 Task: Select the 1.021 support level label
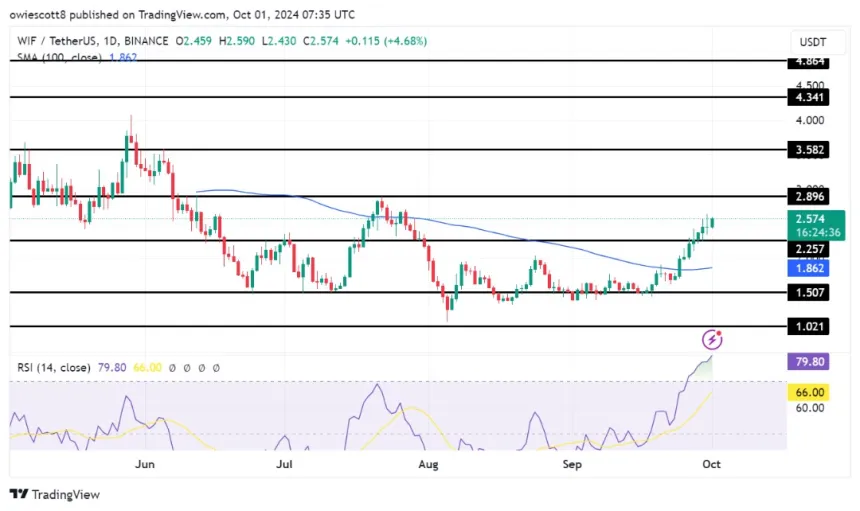(x=811, y=326)
